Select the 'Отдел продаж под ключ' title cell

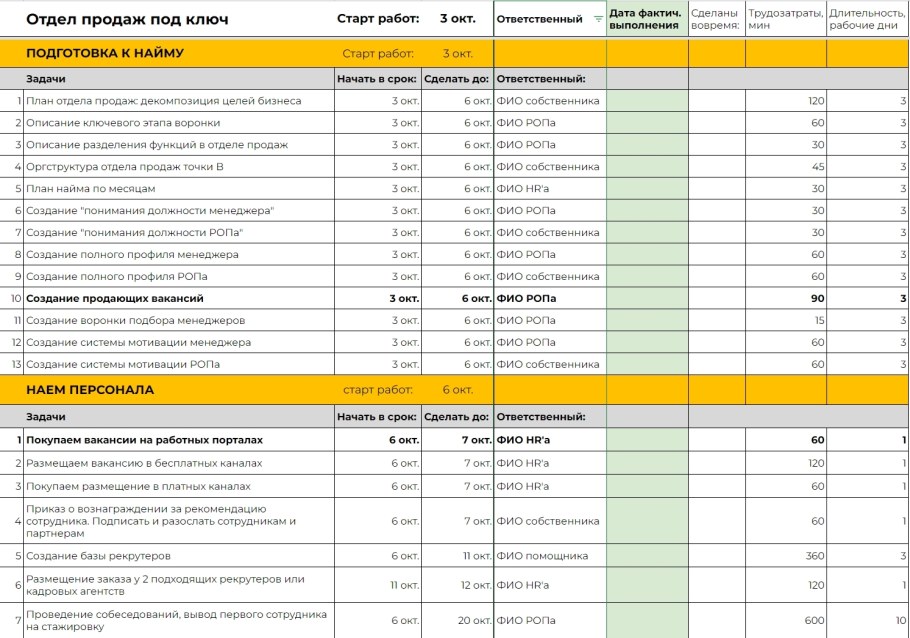tap(127, 19)
